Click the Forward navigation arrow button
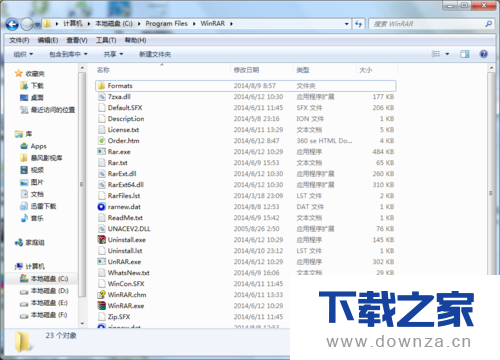The image size is (500, 360). pyautogui.click(x=27, y=24)
